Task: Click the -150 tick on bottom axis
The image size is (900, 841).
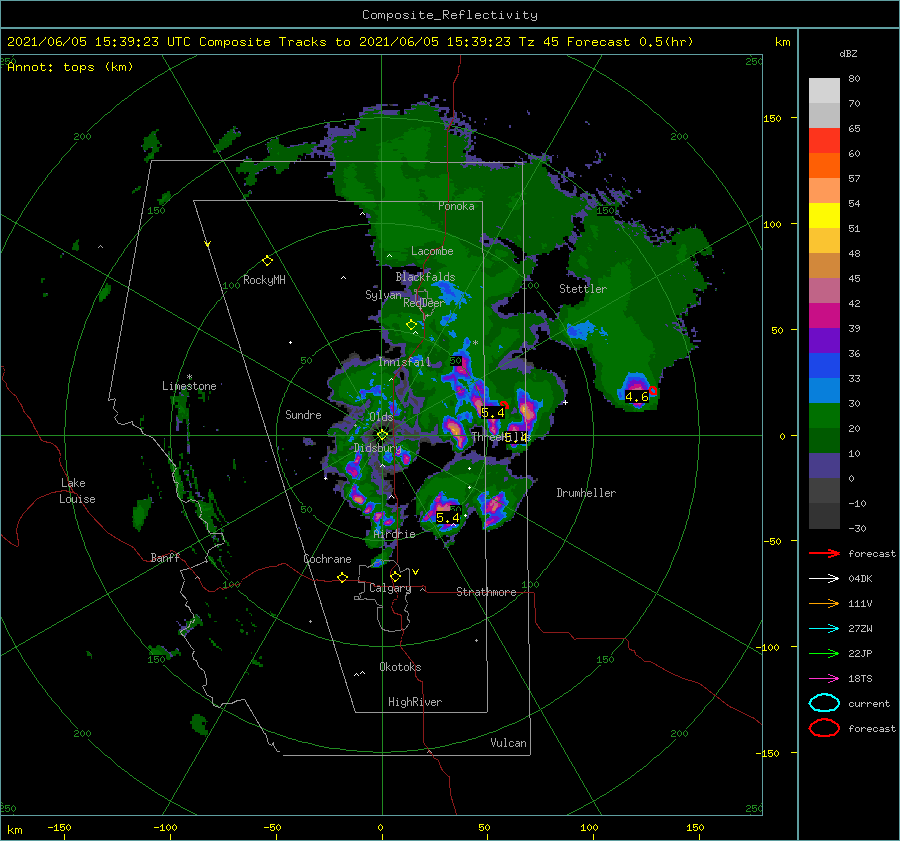Action: pos(59,827)
